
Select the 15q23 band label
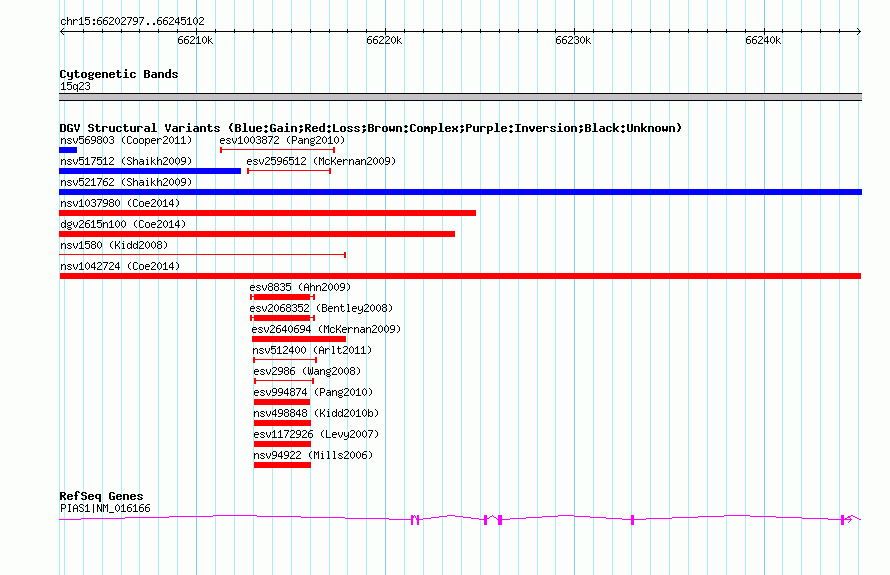(75, 86)
